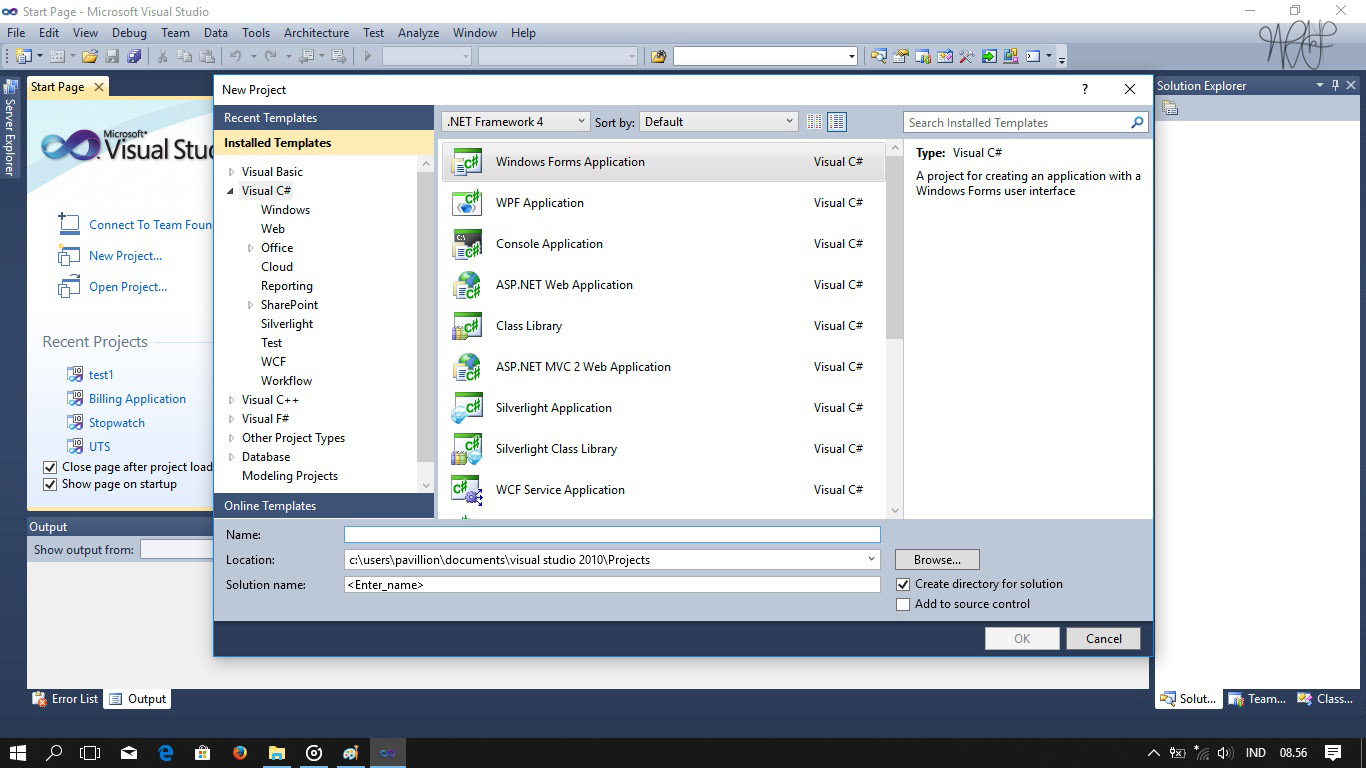Toggle Create directory for solution checkbox
The height and width of the screenshot is (768, 1366).
(903, 584)
